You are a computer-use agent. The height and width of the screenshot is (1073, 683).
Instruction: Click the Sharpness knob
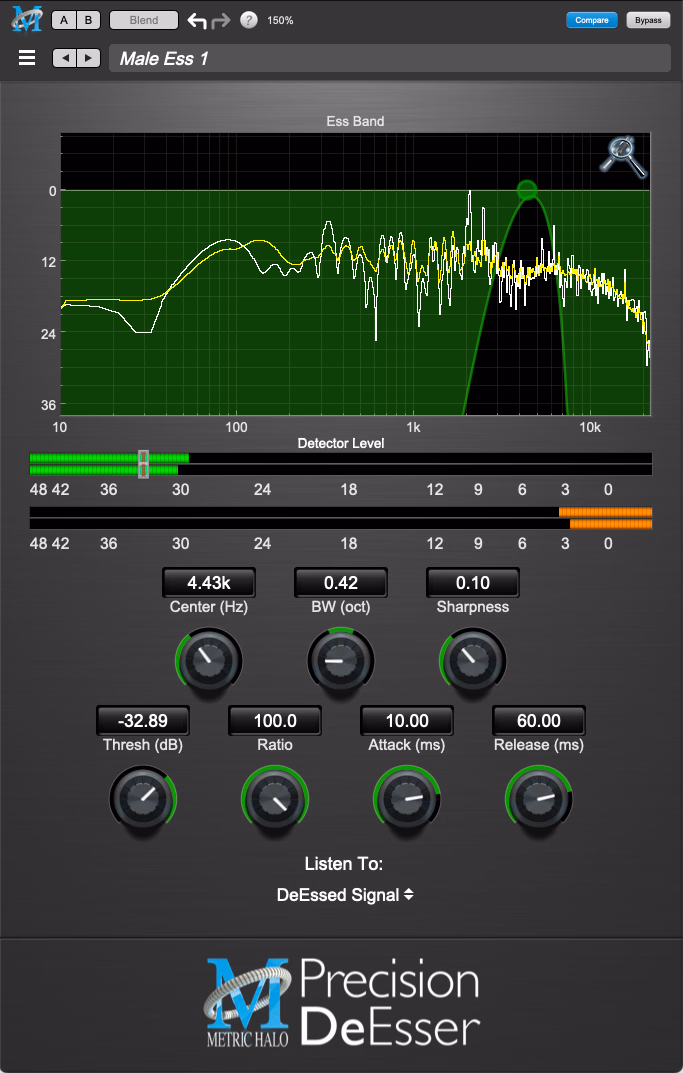(x=473, y=661)
